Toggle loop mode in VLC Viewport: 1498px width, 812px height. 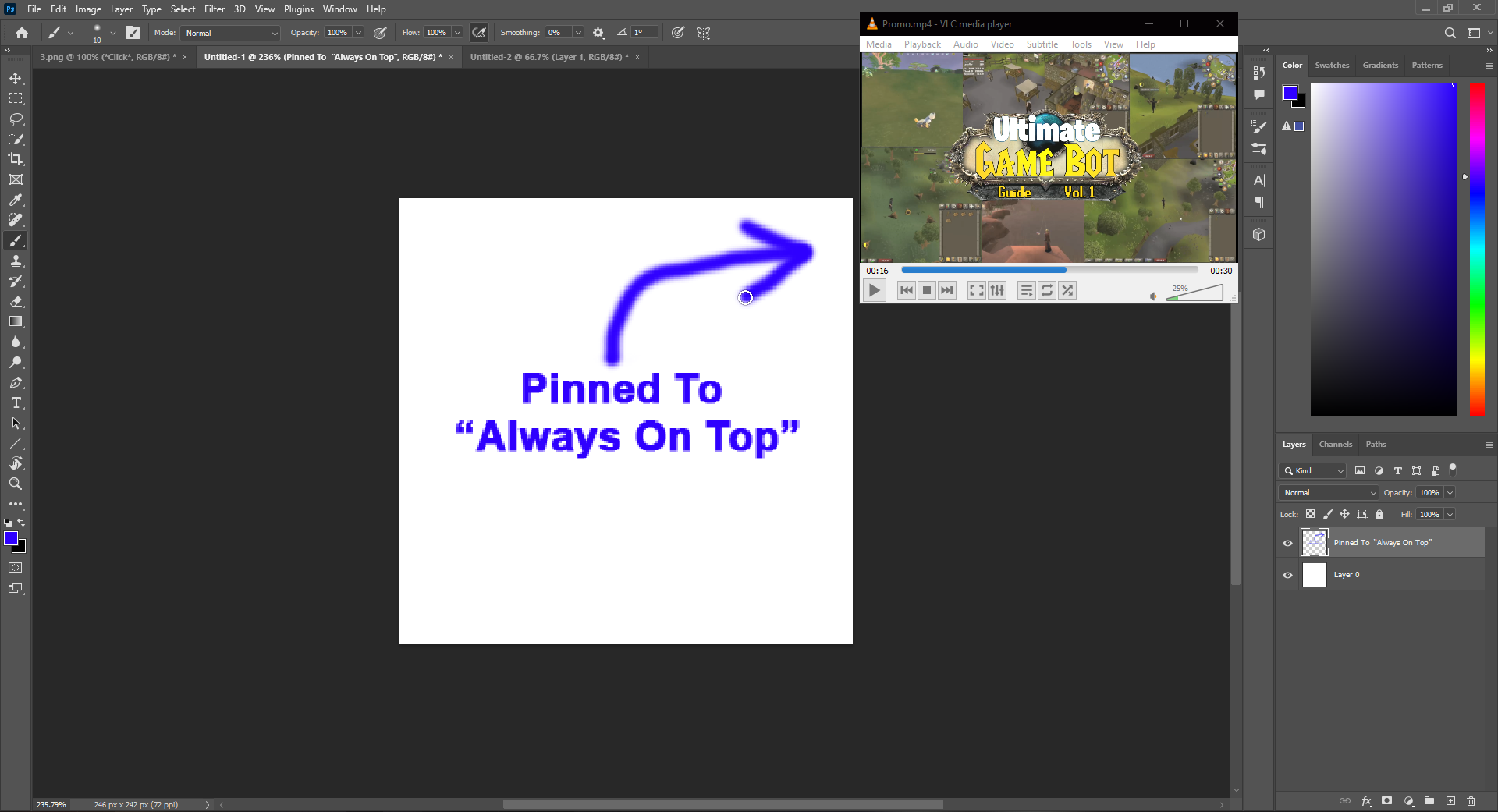[1047, 290]
